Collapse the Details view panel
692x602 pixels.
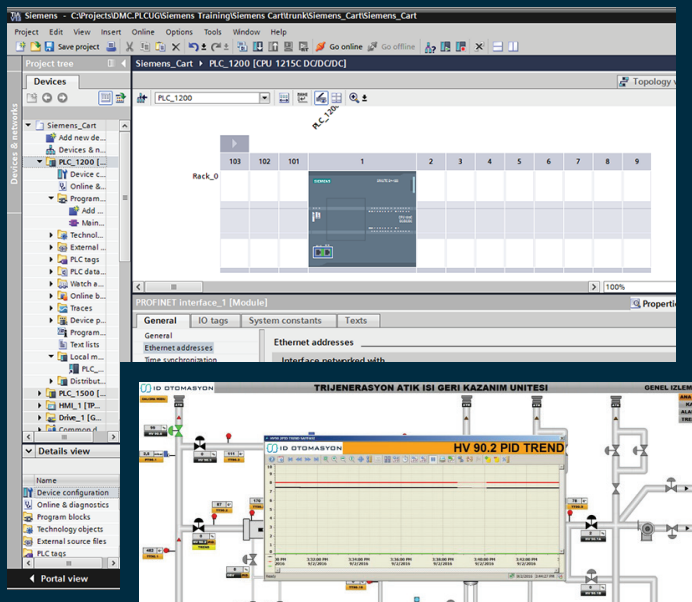pos(29,451)
